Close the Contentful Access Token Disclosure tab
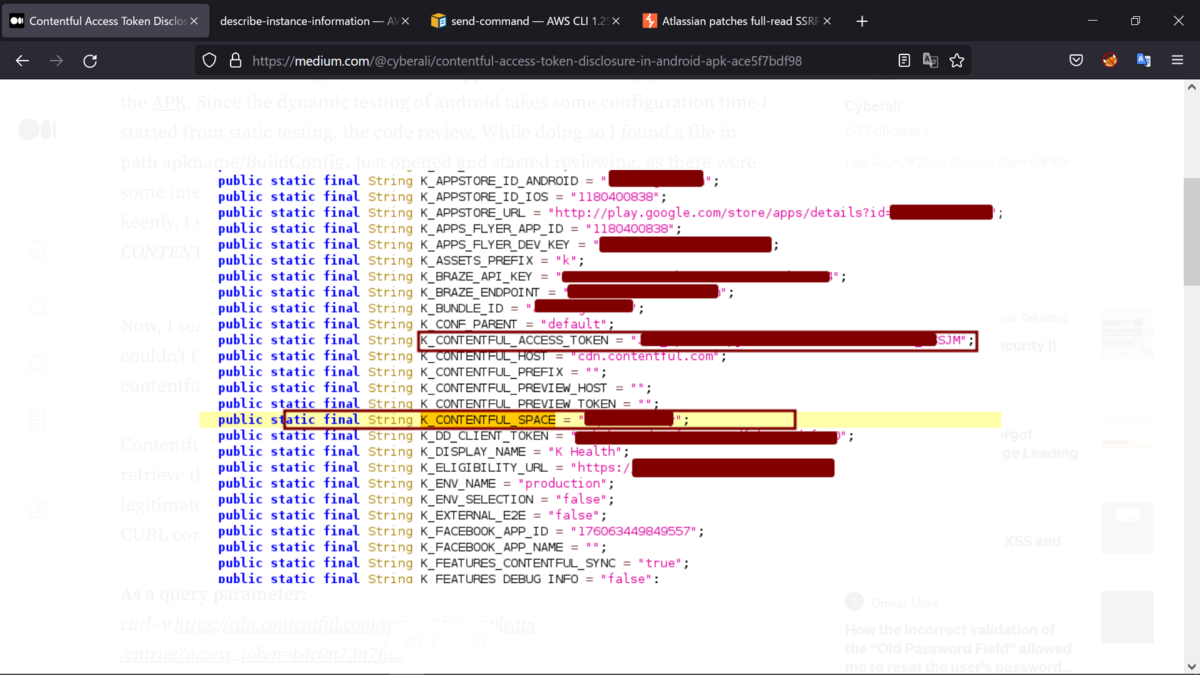The height and width of the screenshot is (675, 1200). tap(193, 21)
